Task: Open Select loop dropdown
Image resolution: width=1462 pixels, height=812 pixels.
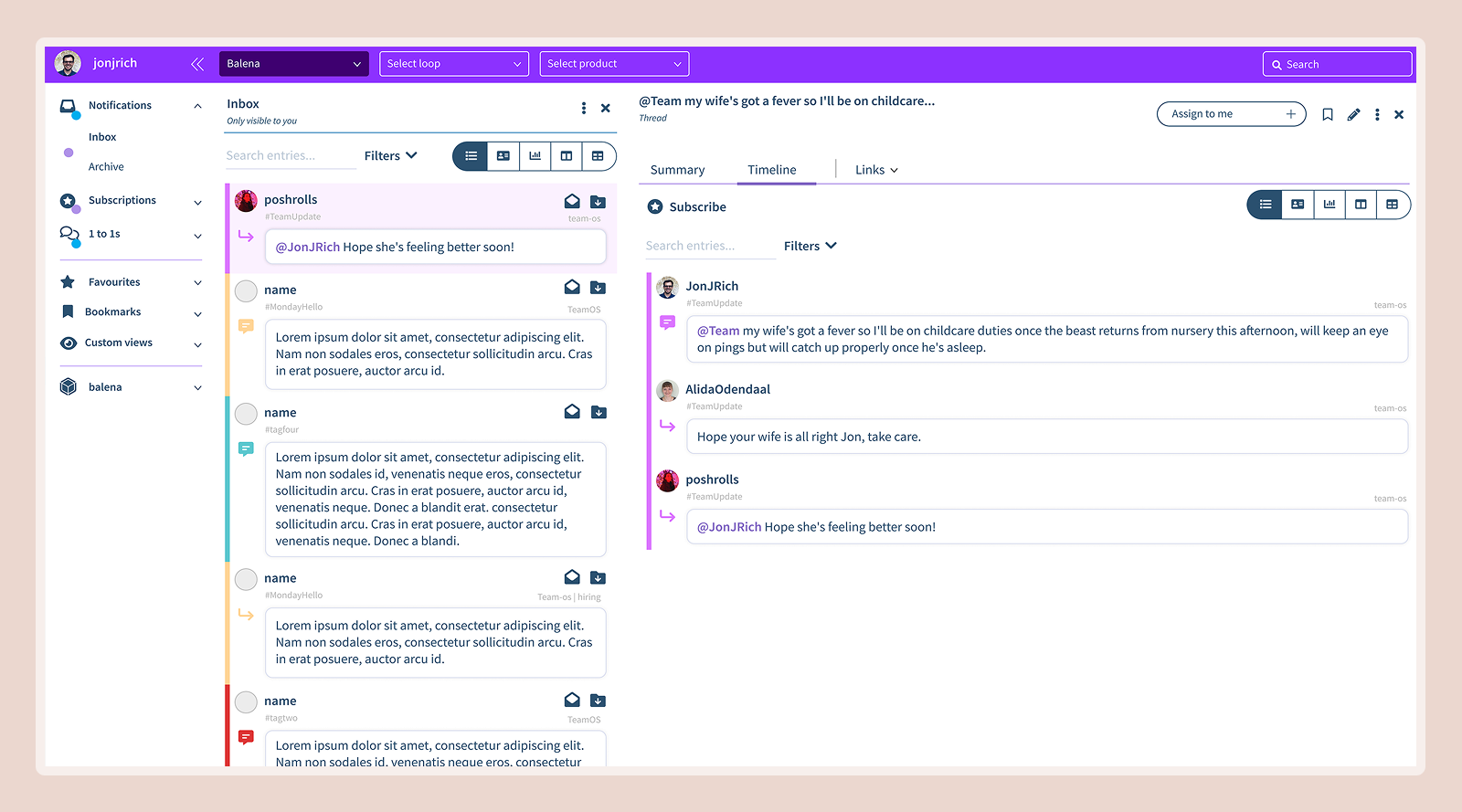Action: tap(454, 64)
